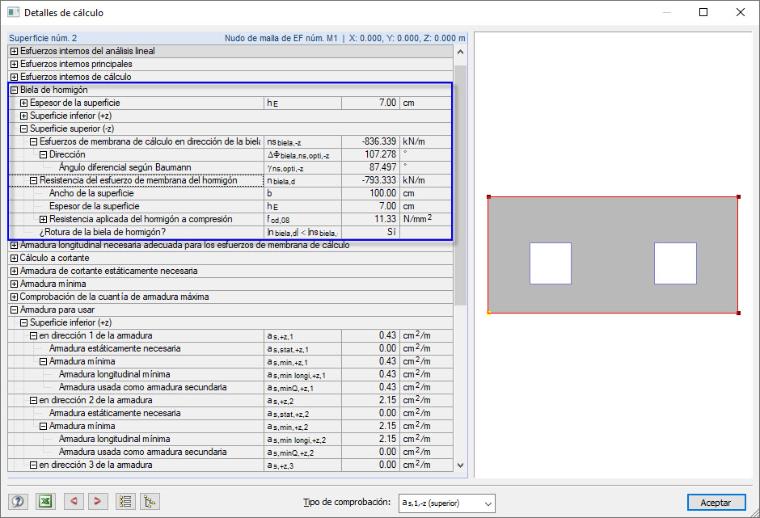Expand Armadura de cortante estáticamente necesaria

(x=14, y=271)
